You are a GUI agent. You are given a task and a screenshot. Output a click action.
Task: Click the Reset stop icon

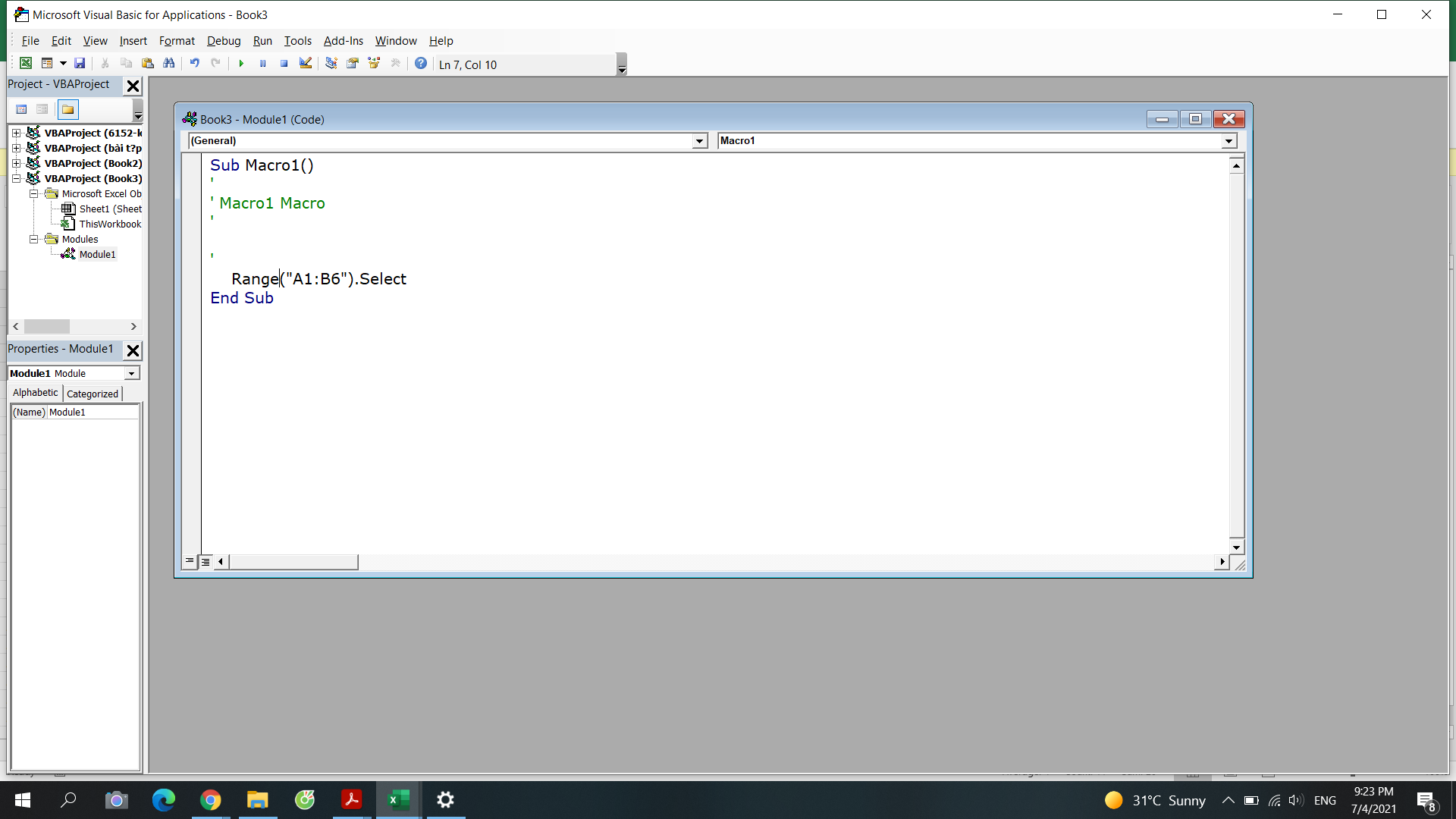pyautogui.click(x=284, y=64)
